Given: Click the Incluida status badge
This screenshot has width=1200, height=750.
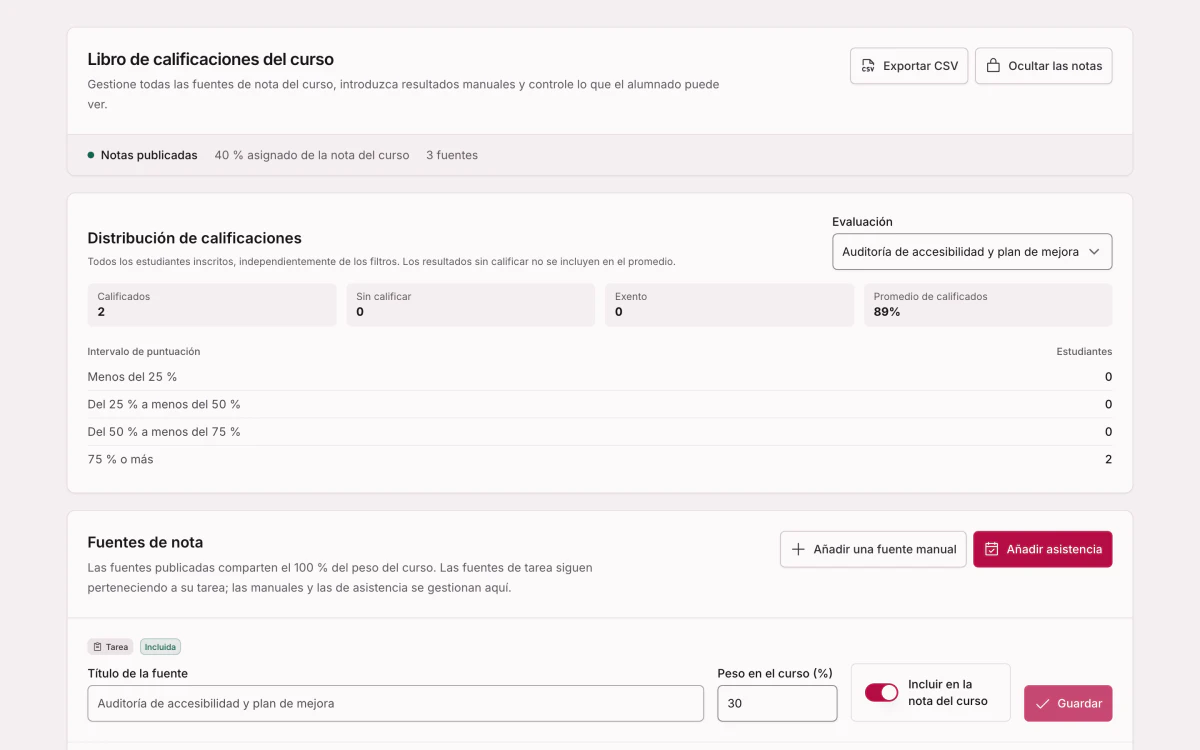Looking at the screenshot, I should (x=160, y=647).
